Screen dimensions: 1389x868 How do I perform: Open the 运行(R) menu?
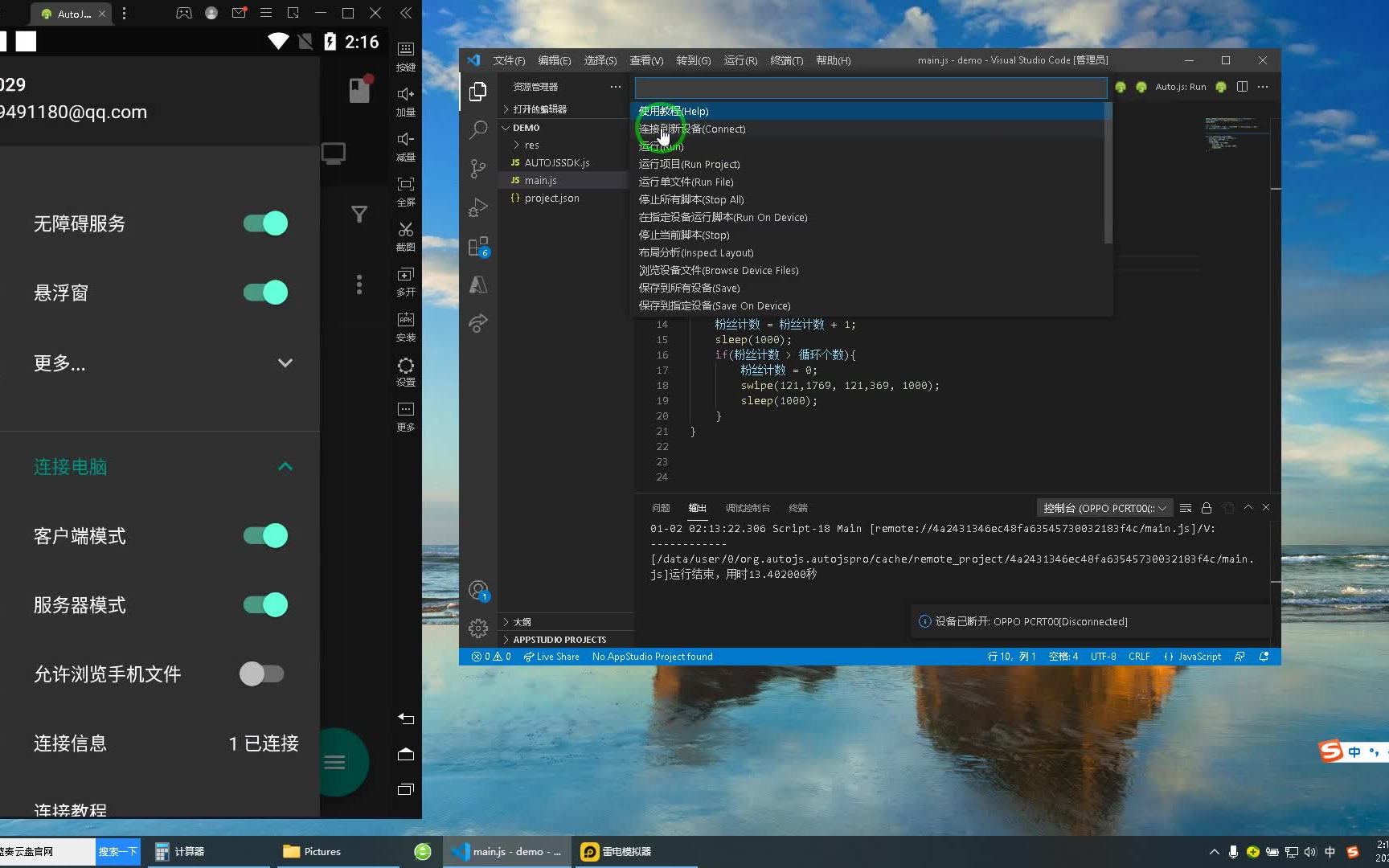tap(740, 60)
